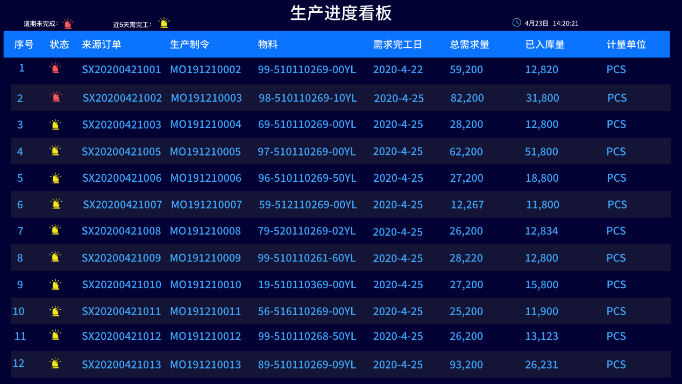This screenshot has height=384, width=682.
Task: Click the 已入库量 column header
Action: 545,44
